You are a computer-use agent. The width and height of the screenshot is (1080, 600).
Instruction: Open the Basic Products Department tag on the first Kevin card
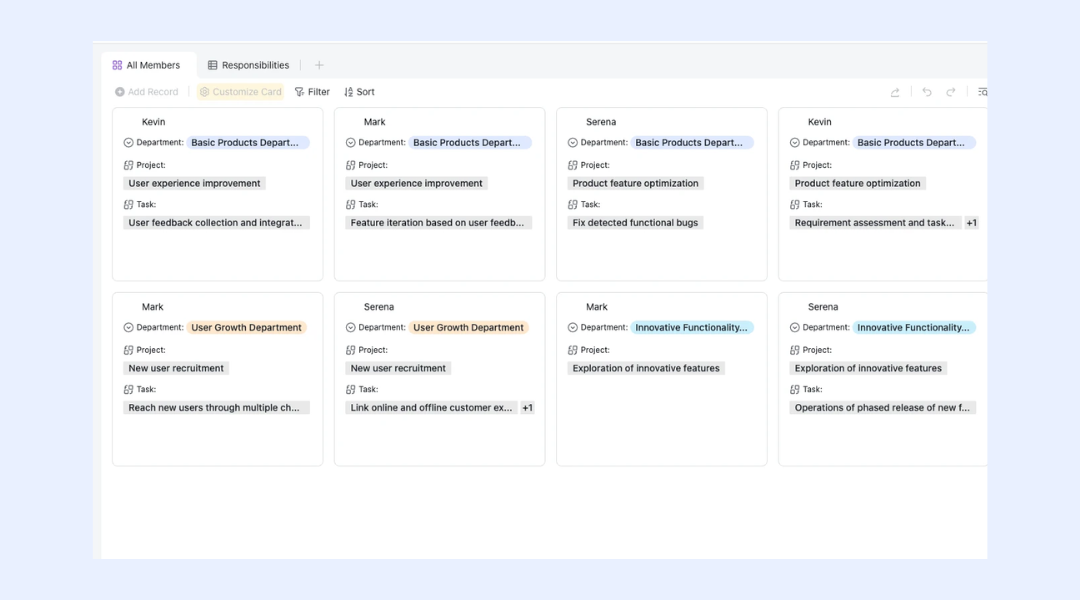[247, 143]
